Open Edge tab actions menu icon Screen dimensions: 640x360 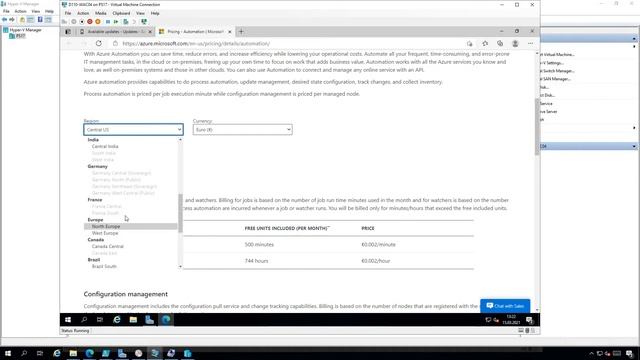68,31
